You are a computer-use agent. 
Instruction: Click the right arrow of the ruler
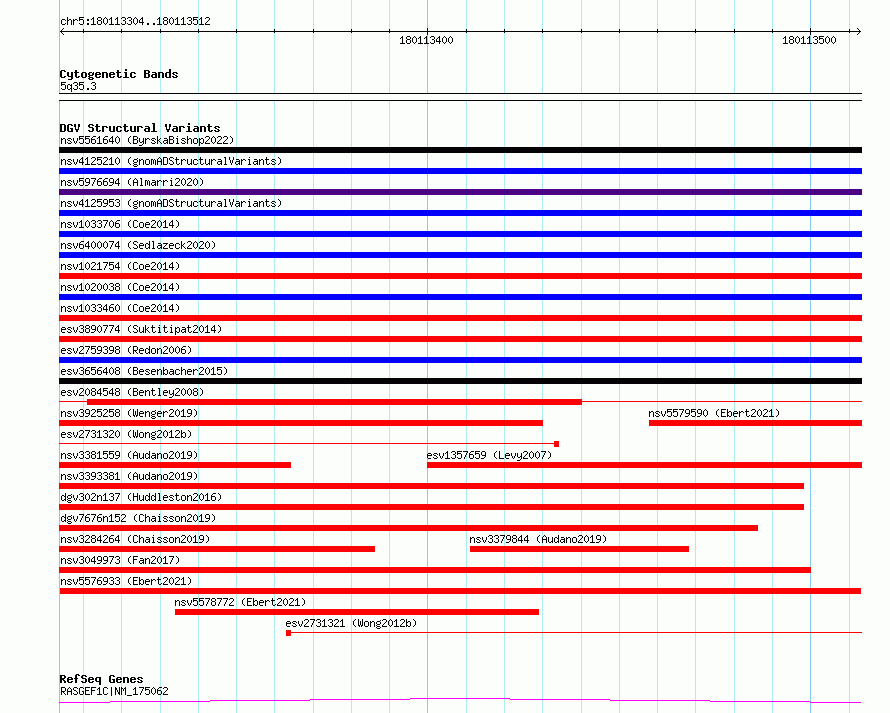click(858, 31)
